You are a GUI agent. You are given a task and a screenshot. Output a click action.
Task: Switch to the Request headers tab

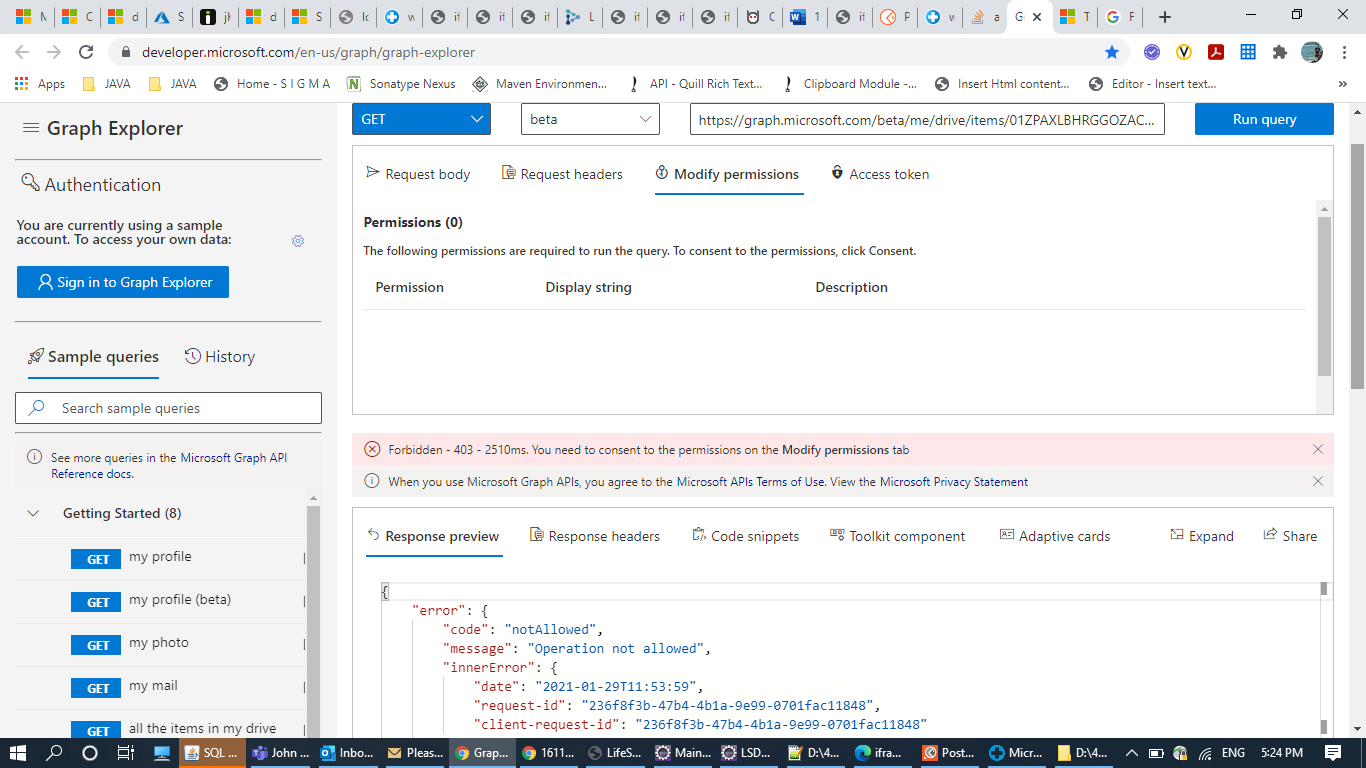click(x=562, y=174)
